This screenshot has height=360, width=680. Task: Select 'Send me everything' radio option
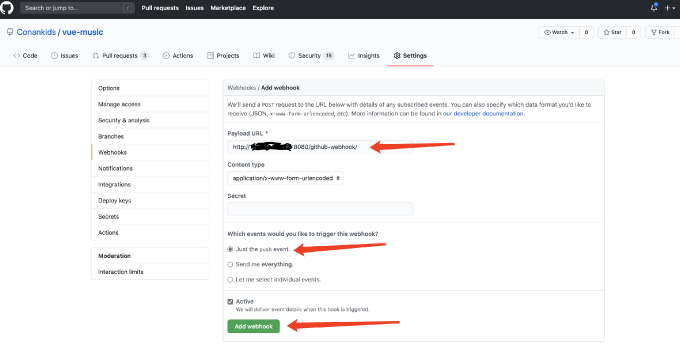coord(230,264)
